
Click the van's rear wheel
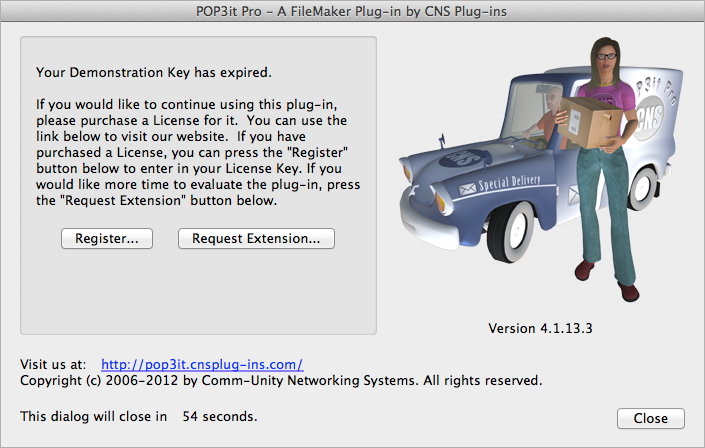pyautogui.click(x=642, y=187)
